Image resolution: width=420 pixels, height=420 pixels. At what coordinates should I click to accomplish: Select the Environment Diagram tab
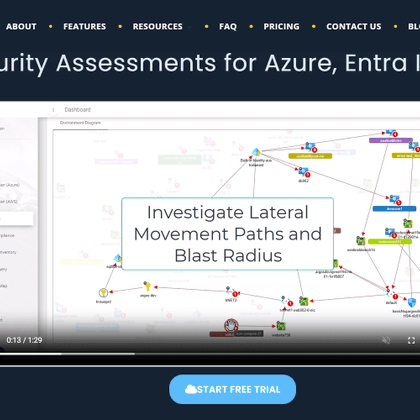[80, 123]
